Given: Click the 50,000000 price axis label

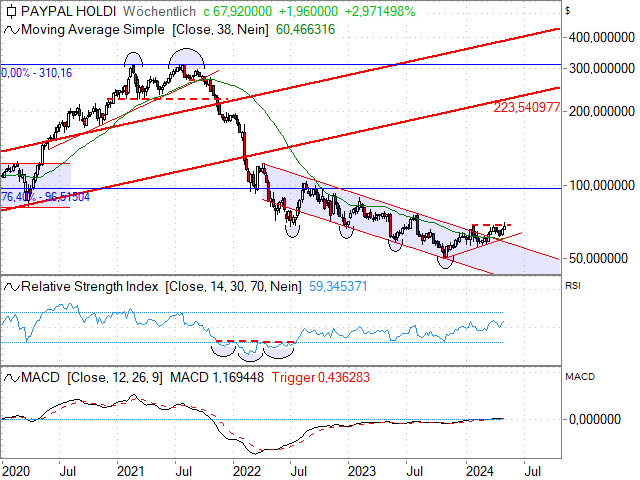Looking at the screenshot, I should (598, 258).
